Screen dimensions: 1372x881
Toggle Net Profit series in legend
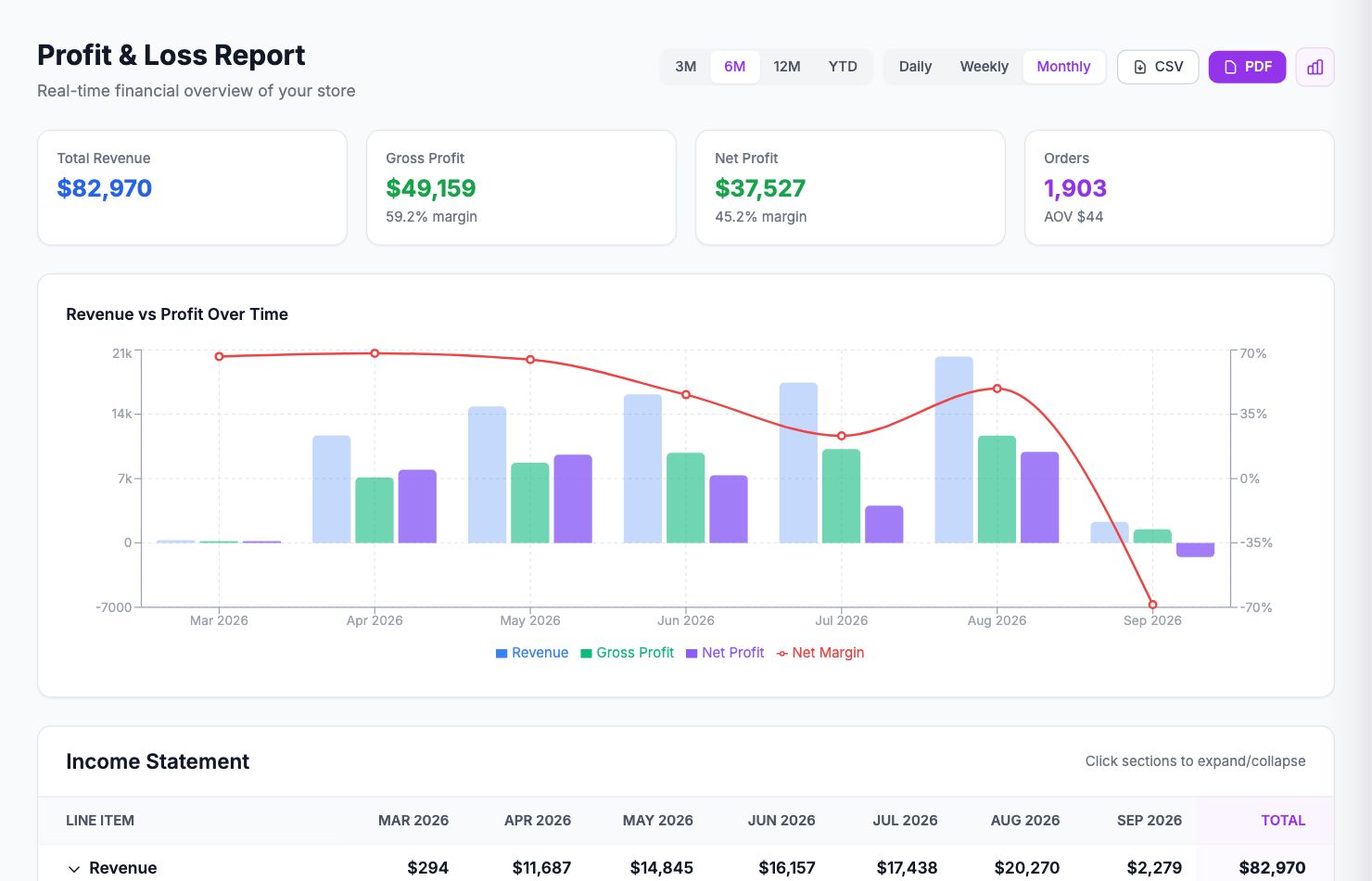pyautogui.click(x=725, y=653)
